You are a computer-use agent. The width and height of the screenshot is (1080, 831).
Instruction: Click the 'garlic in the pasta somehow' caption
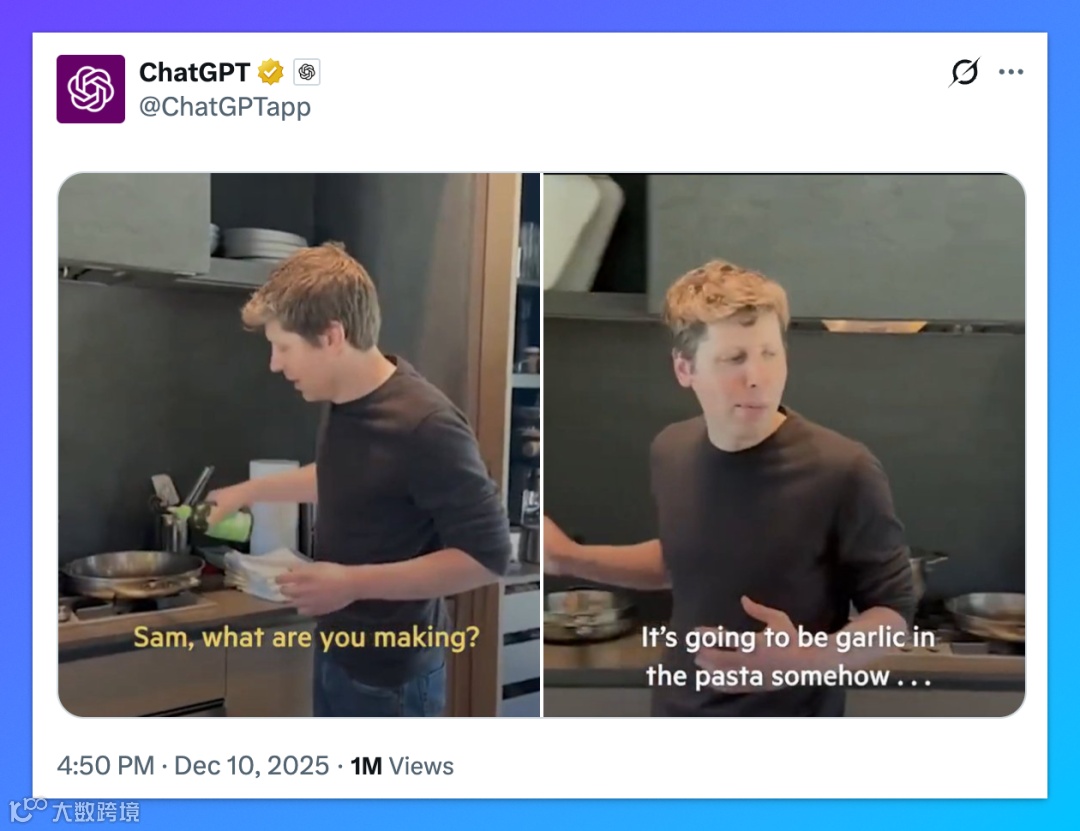point(788,657)
